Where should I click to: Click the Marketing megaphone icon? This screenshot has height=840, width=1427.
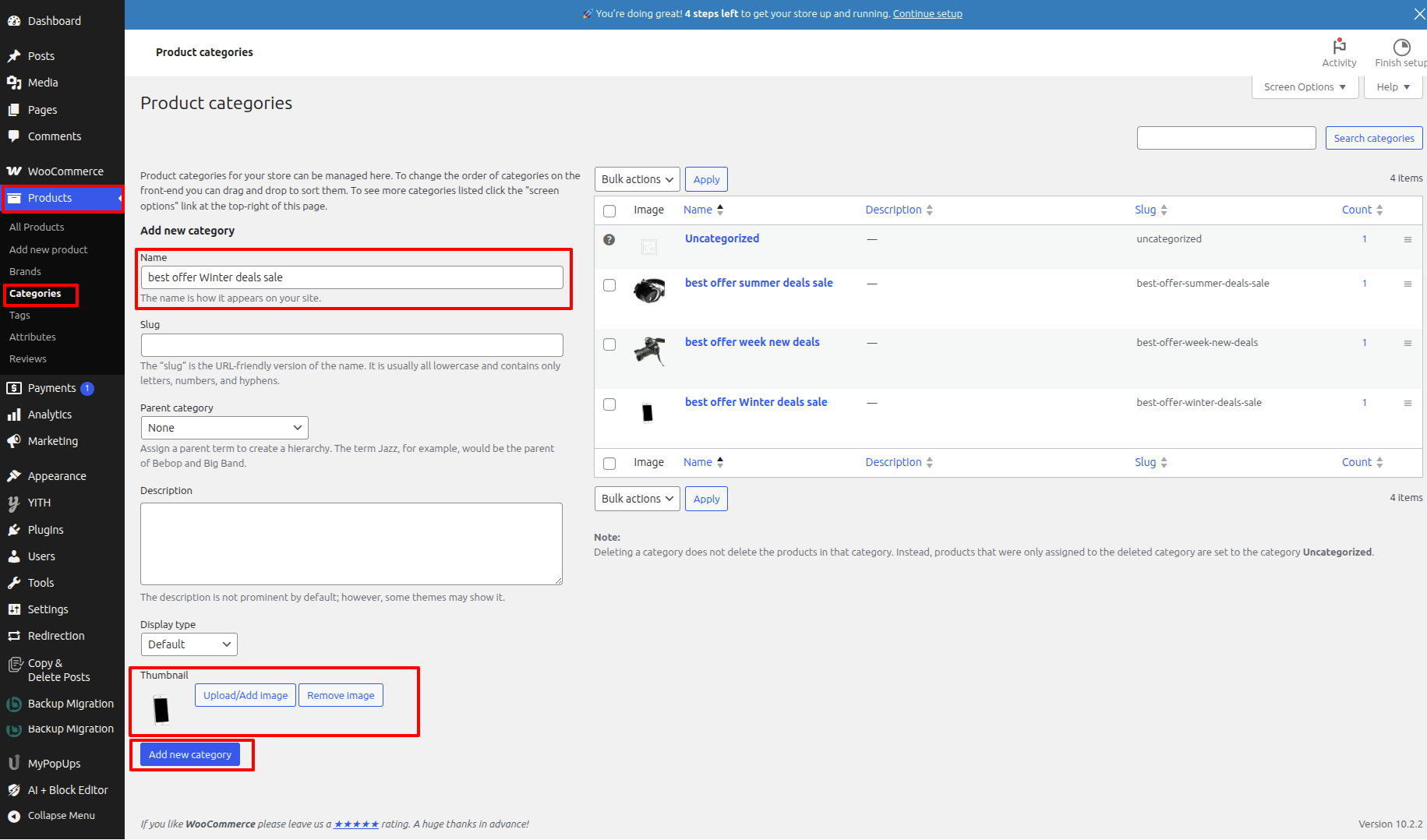pyautogui.click(x=14, y=441)
